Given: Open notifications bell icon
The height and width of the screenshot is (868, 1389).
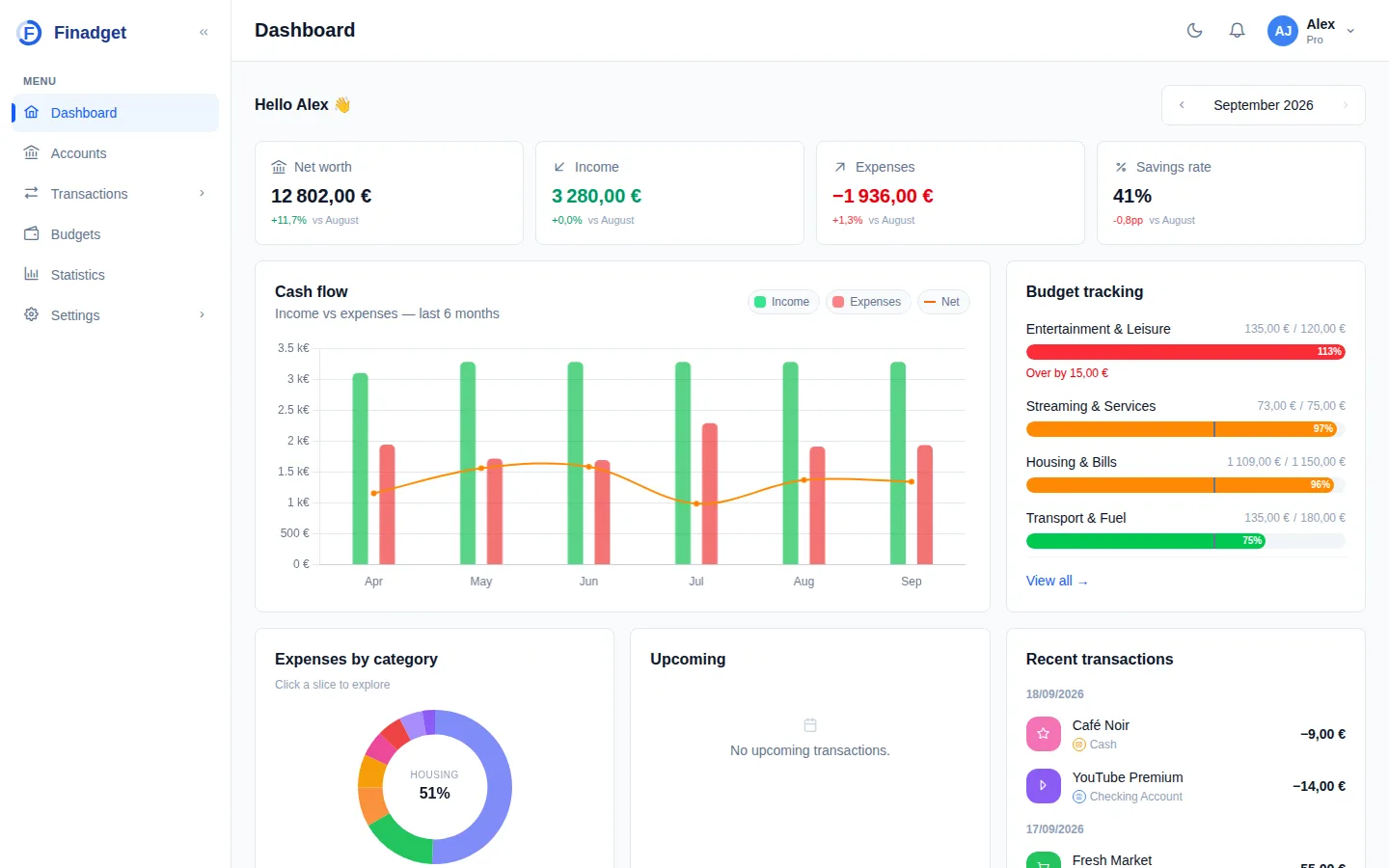Looking at the screenshot, I should pyautogui.click(x=1237, y=31).
